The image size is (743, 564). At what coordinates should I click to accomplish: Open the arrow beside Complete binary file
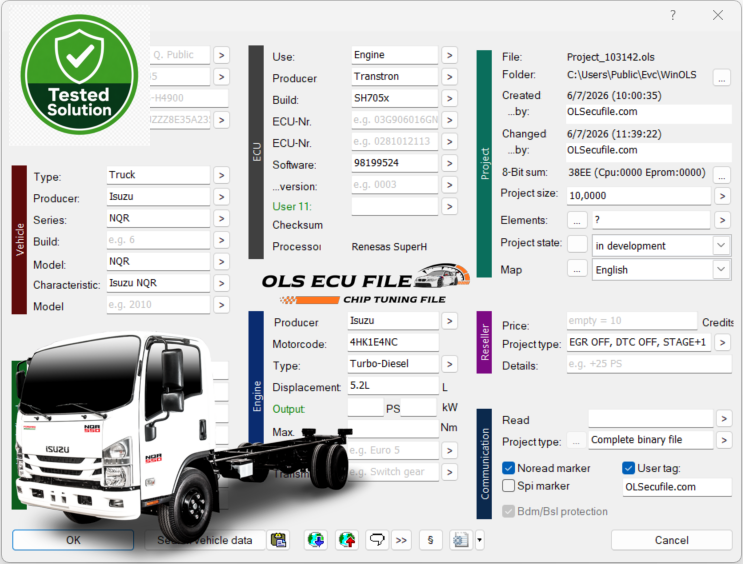tap(724, 440)
